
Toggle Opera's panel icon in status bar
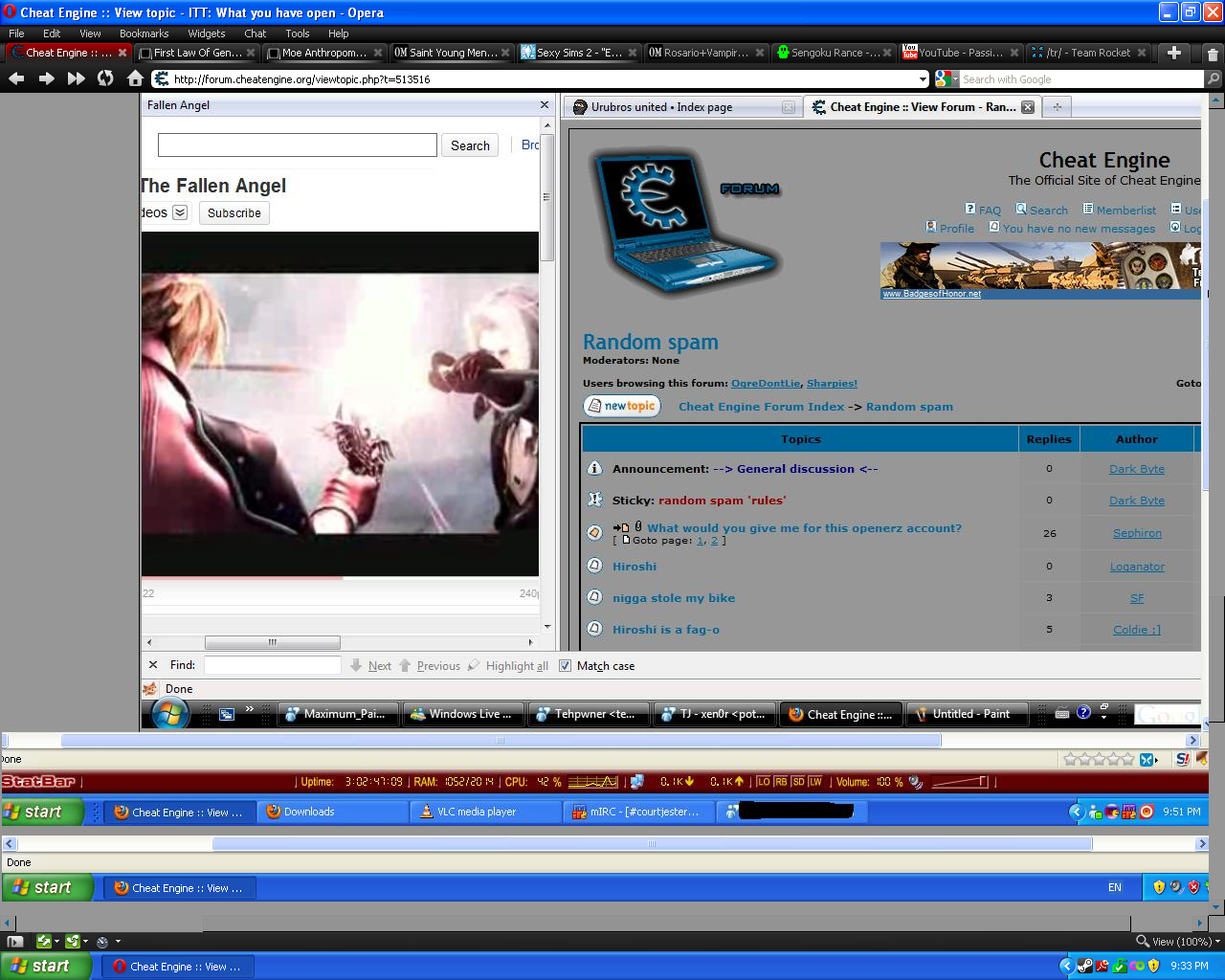pyautogui.click(x=14, y=942)
